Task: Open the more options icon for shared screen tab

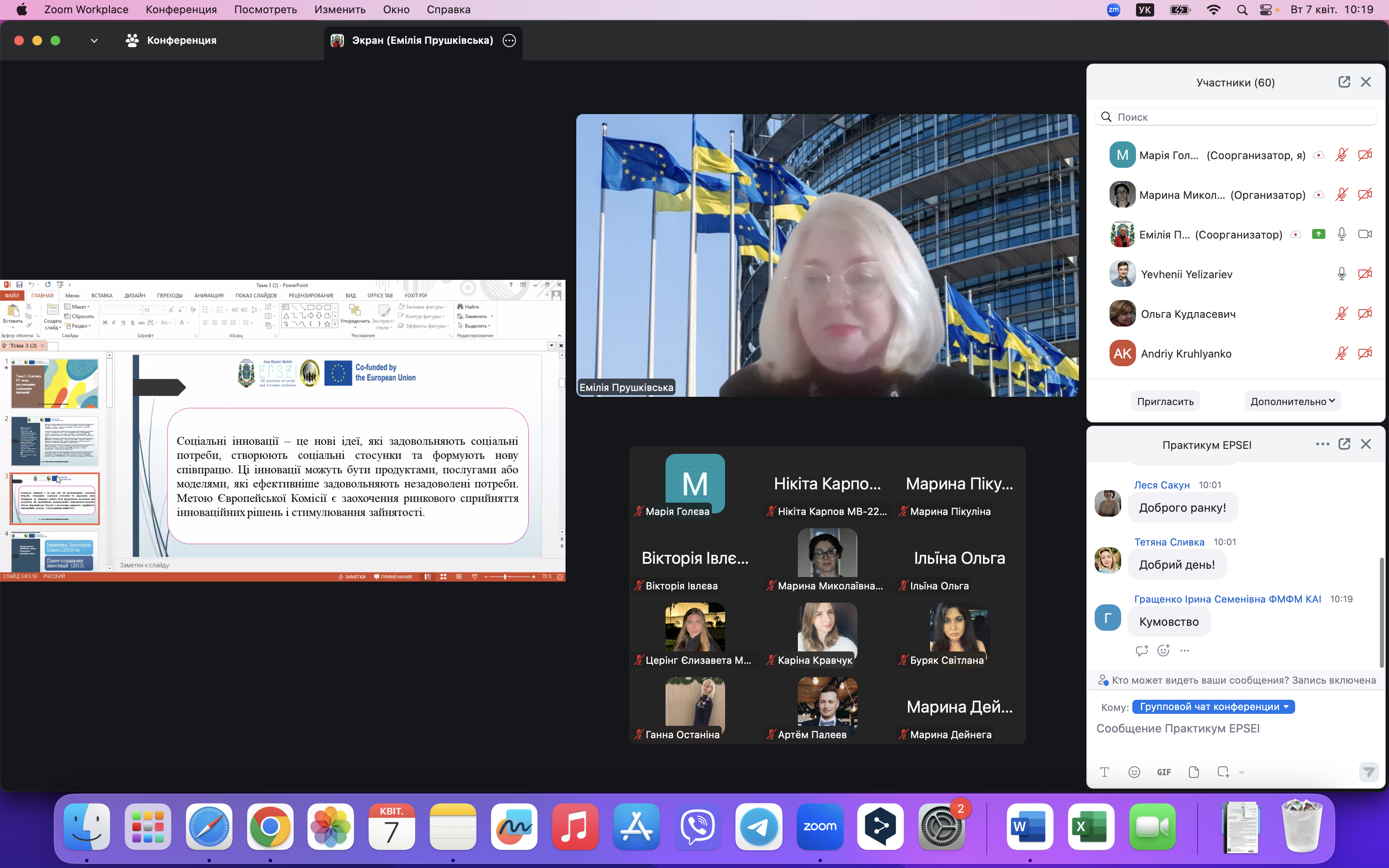Action: pos(509,40)
